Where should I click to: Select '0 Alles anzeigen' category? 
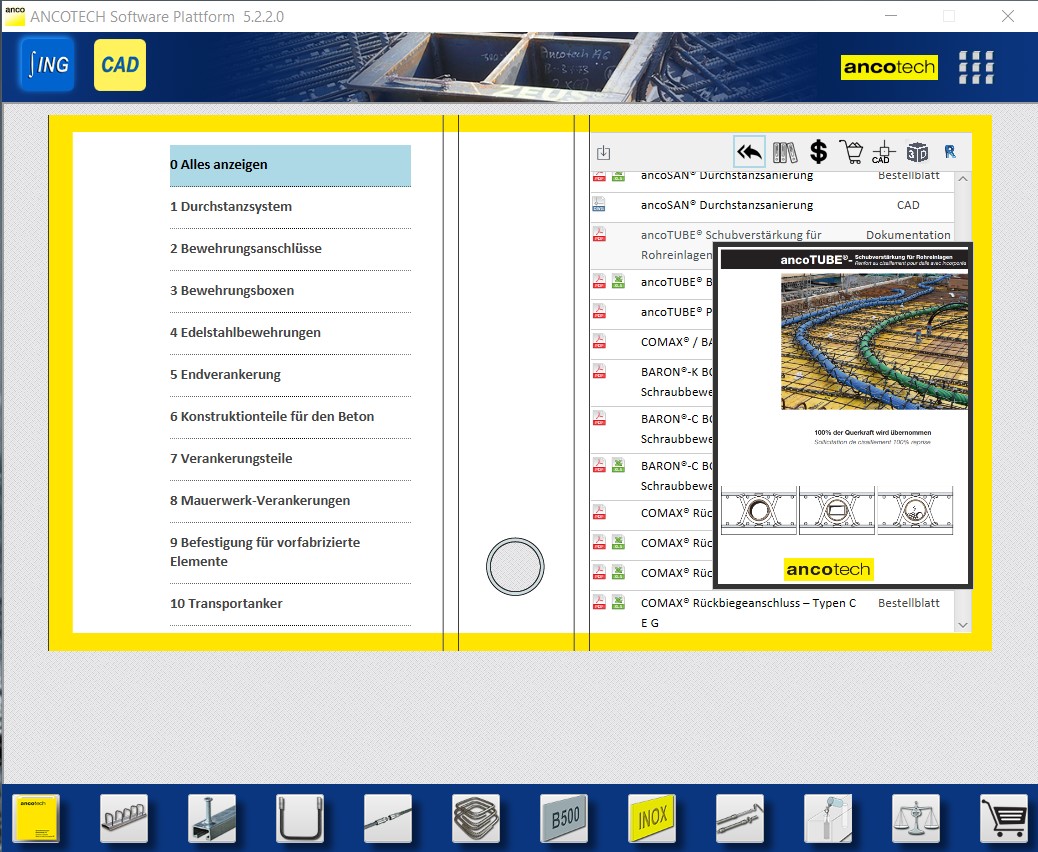click(x=290, y=165)
